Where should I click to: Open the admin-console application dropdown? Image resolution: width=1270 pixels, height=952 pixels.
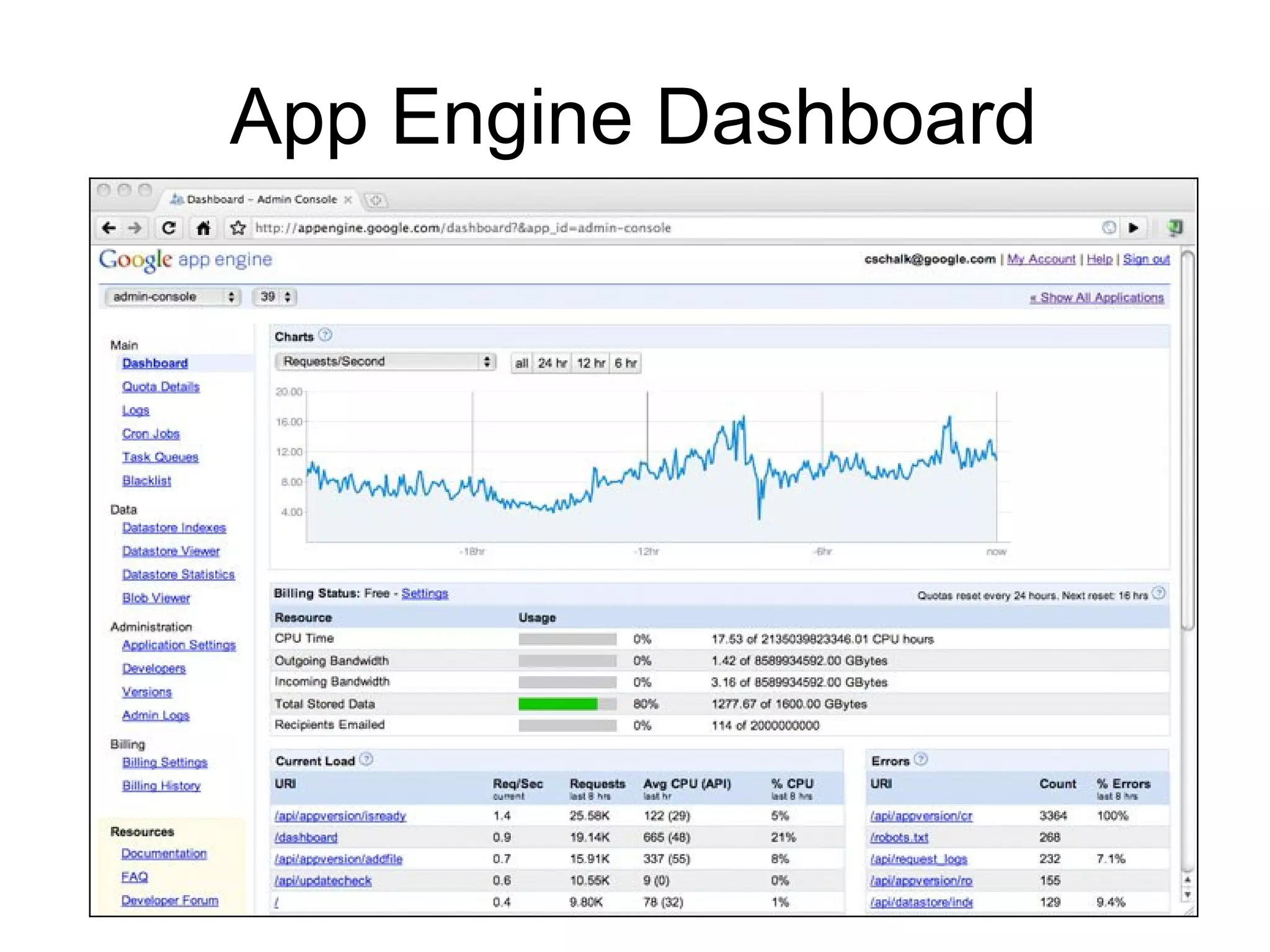point(172,297)
